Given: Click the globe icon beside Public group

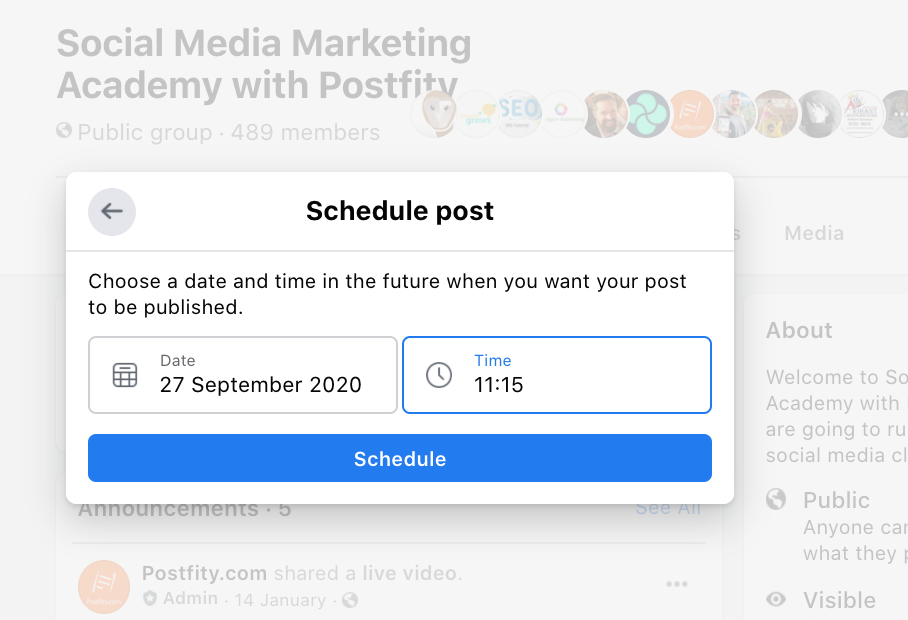Looking at the screenshot, I should point(64,131).
